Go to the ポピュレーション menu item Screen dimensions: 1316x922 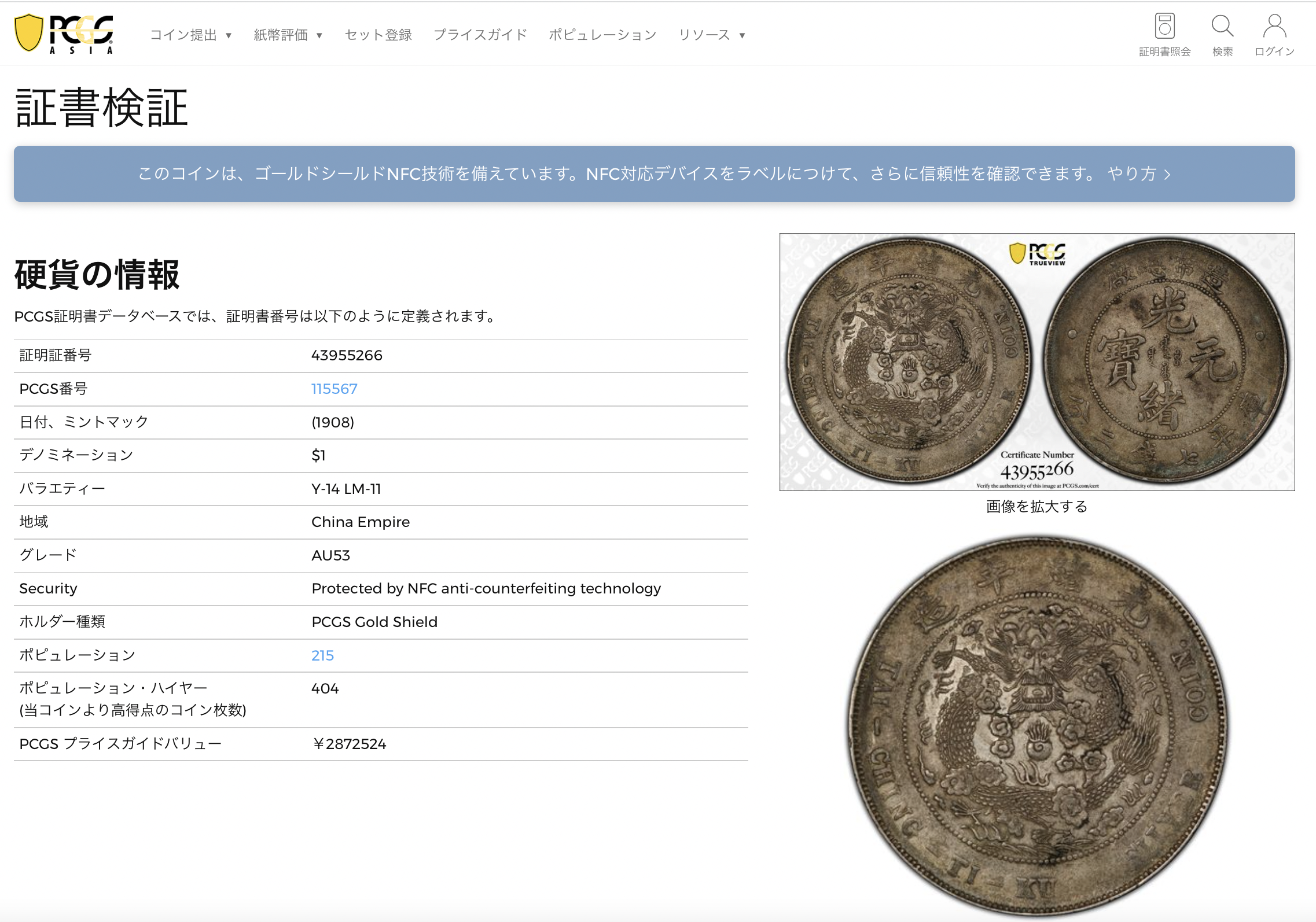pos(602,35)
